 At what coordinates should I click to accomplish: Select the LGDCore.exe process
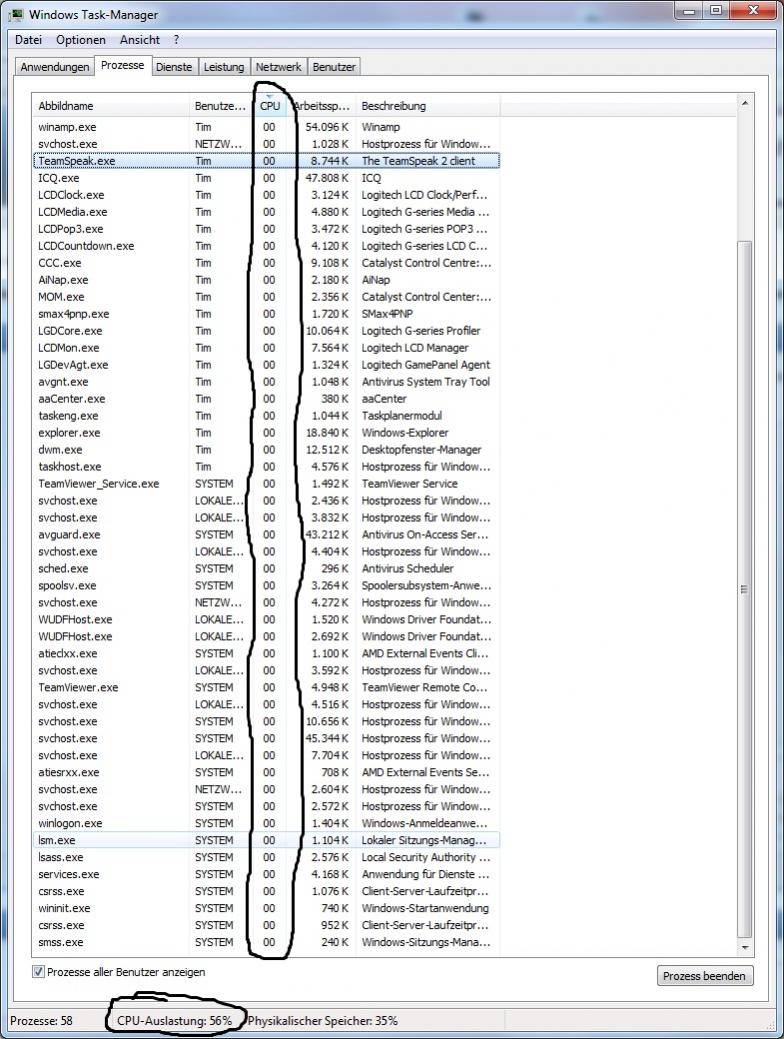point(266,331)
